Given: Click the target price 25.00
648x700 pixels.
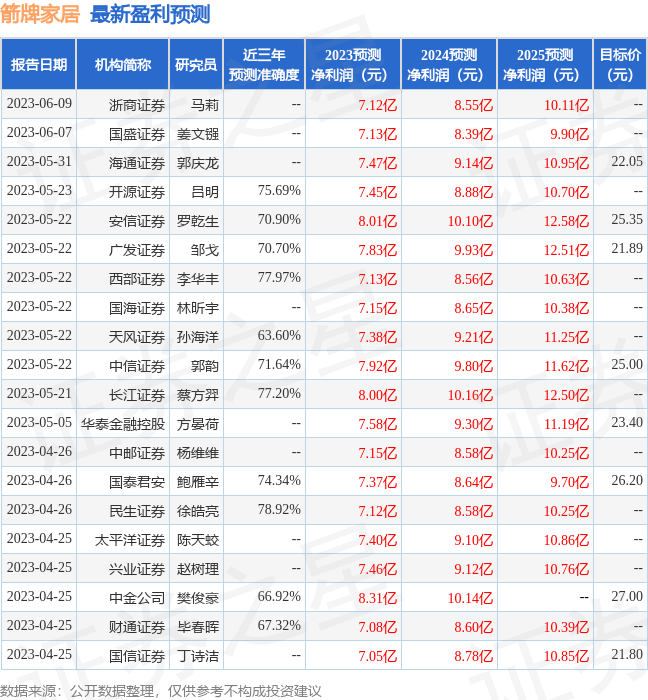Looking at the screenshot, I should [627, 364].
